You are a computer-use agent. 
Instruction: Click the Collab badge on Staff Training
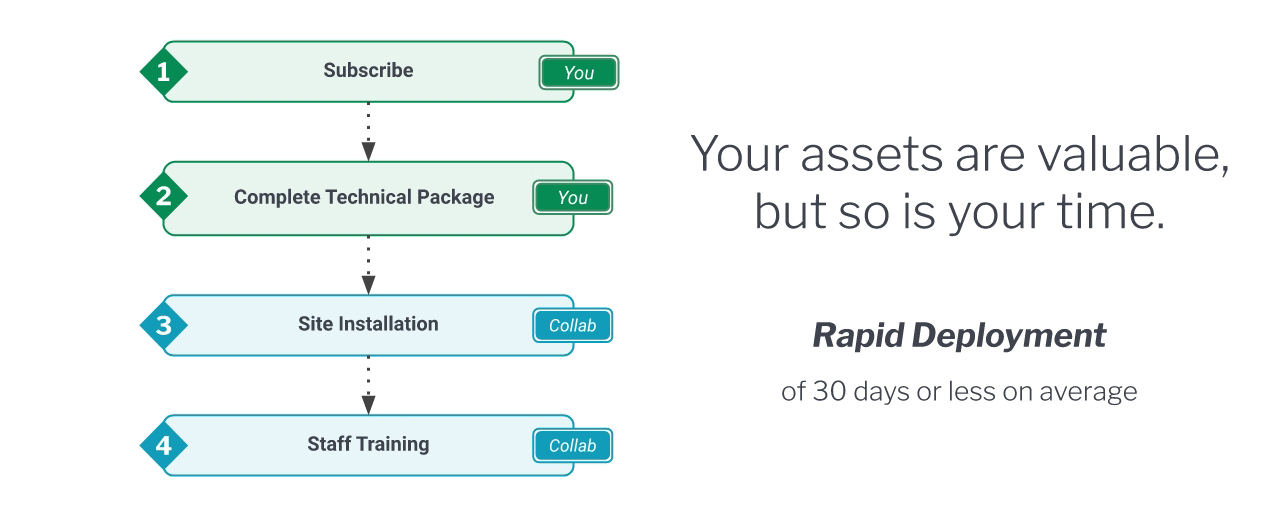tap(572, 446)
